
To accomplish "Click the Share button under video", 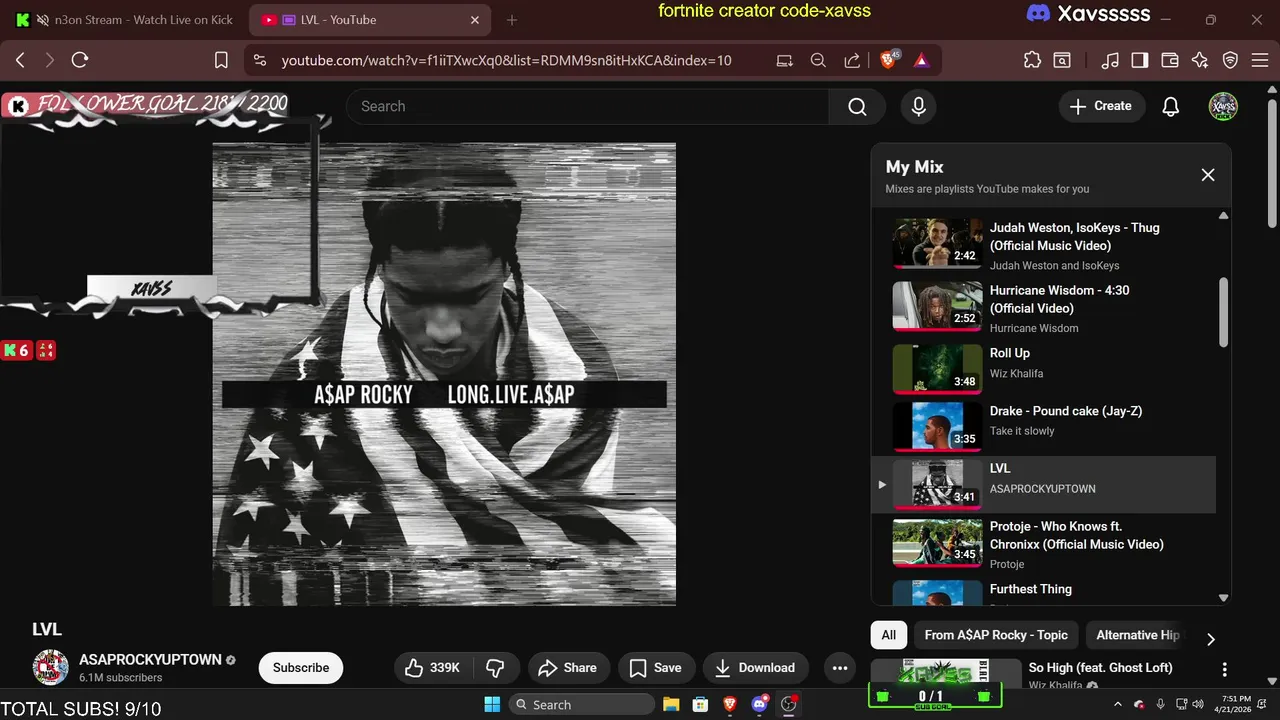I will [x=568, y=668].
